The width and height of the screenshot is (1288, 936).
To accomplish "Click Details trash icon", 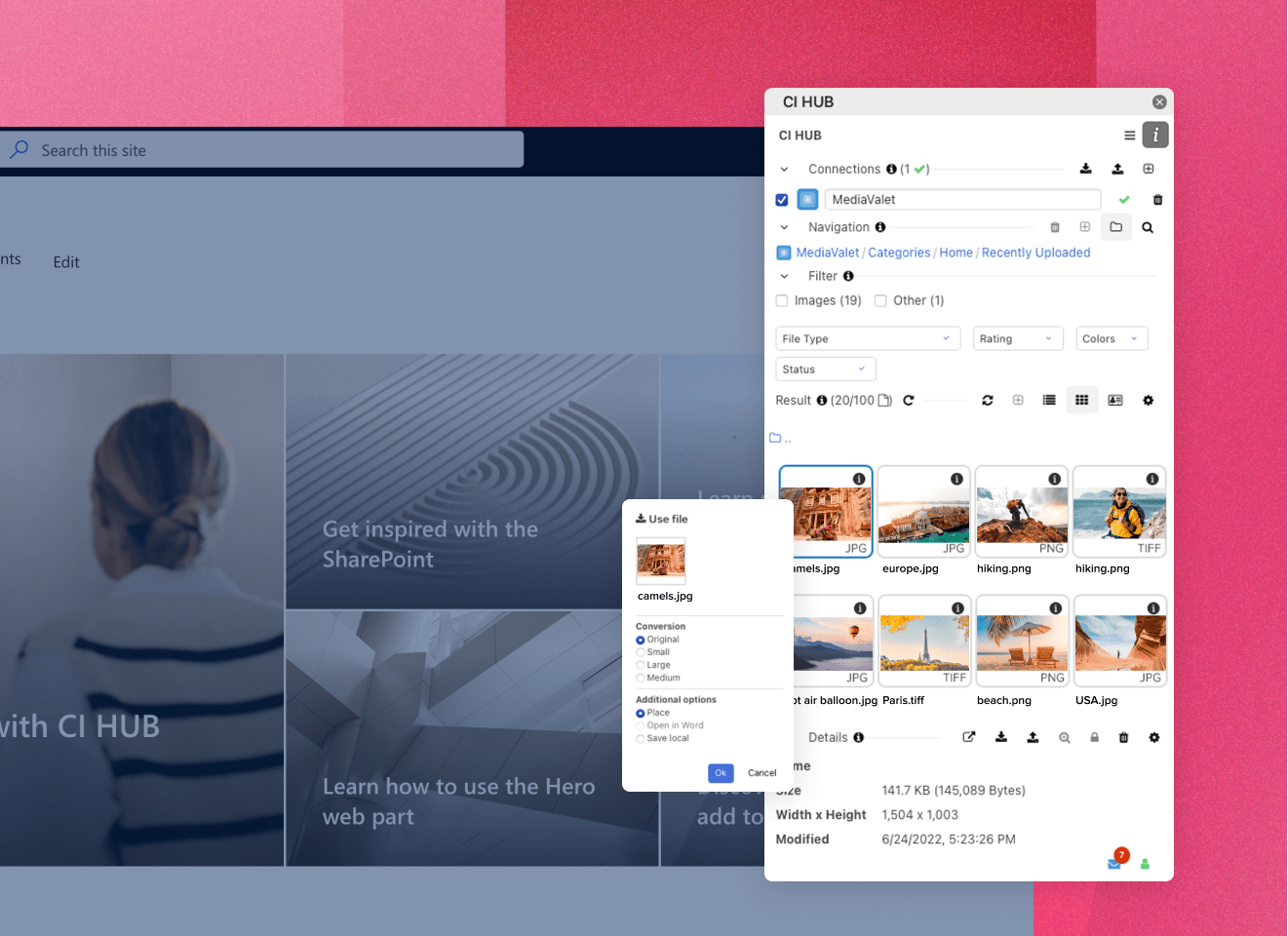I will (x=1123, y=738).
